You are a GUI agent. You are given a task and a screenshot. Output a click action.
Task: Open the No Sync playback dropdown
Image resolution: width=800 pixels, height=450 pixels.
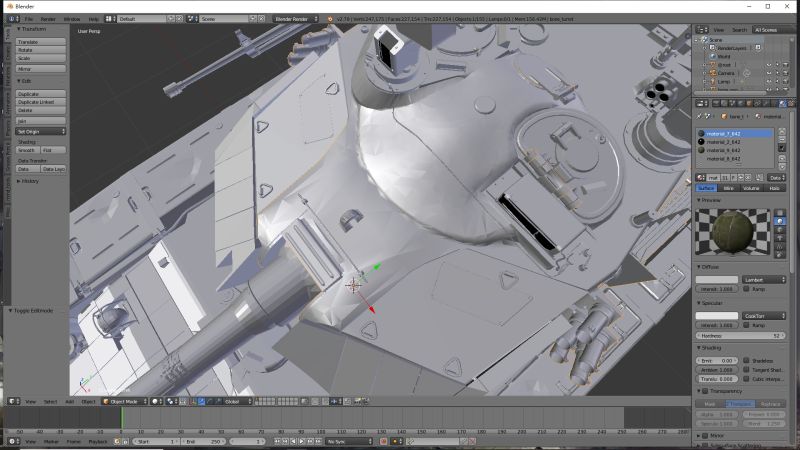click(349, 441)
